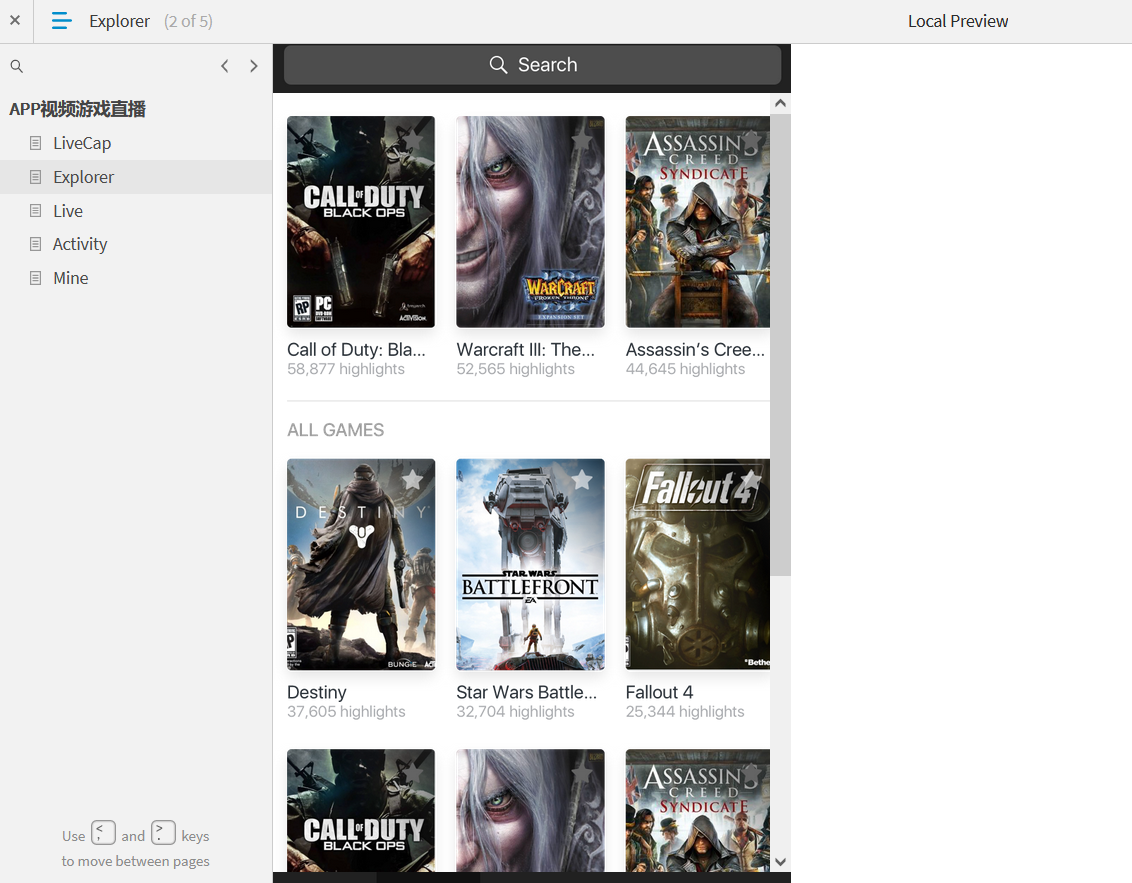Click the 'ALL GAMES' section heading
The width and height of the screenshot is (1132, 883).
point(336,430)
